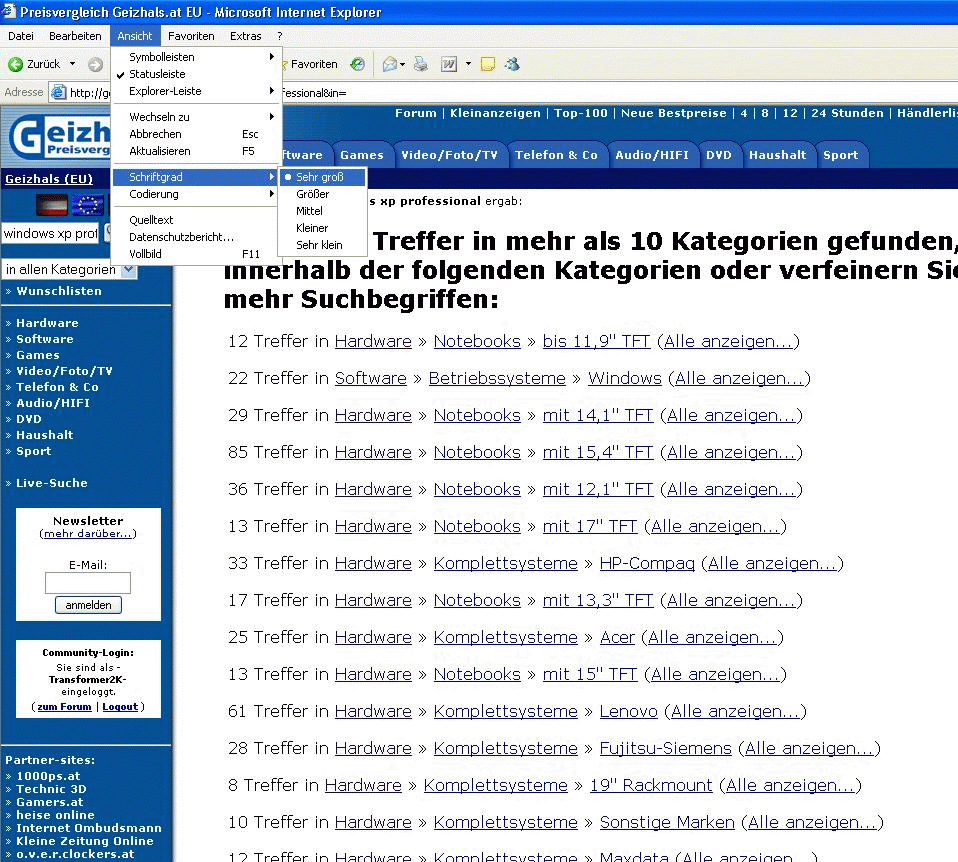Click the Geizhals Preisvergleich logo
The image size is (958, 862).
tap(60, 138)
